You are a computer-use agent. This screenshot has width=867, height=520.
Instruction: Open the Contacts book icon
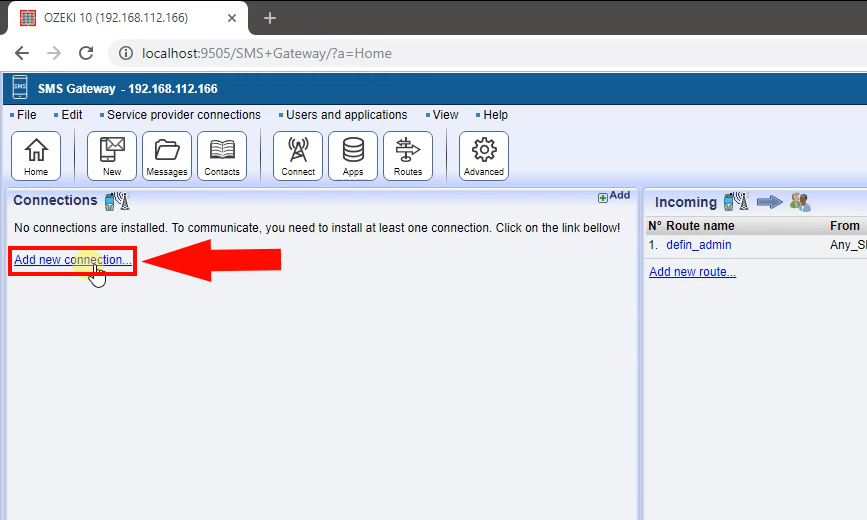222,156
